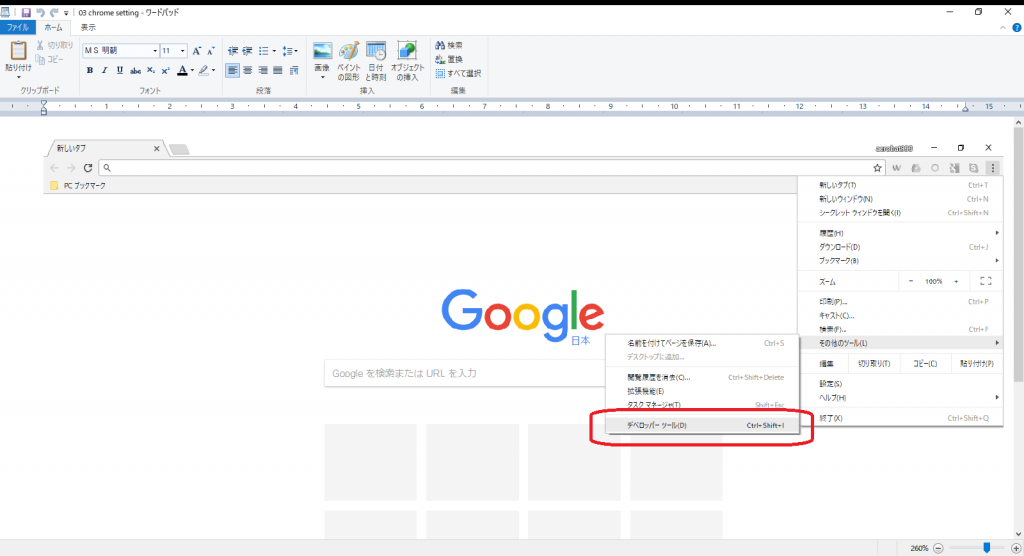Viewport: 1024px width, 556px height.
Task: Increase indent of the paragraph
Action: [248, 51]
